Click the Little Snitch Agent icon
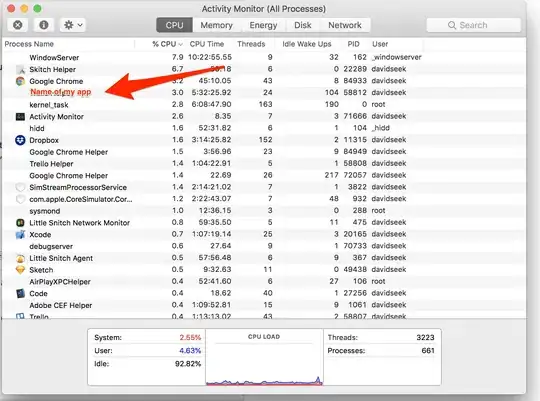Viewport: 540px width, 401px height. click(20, 258)
